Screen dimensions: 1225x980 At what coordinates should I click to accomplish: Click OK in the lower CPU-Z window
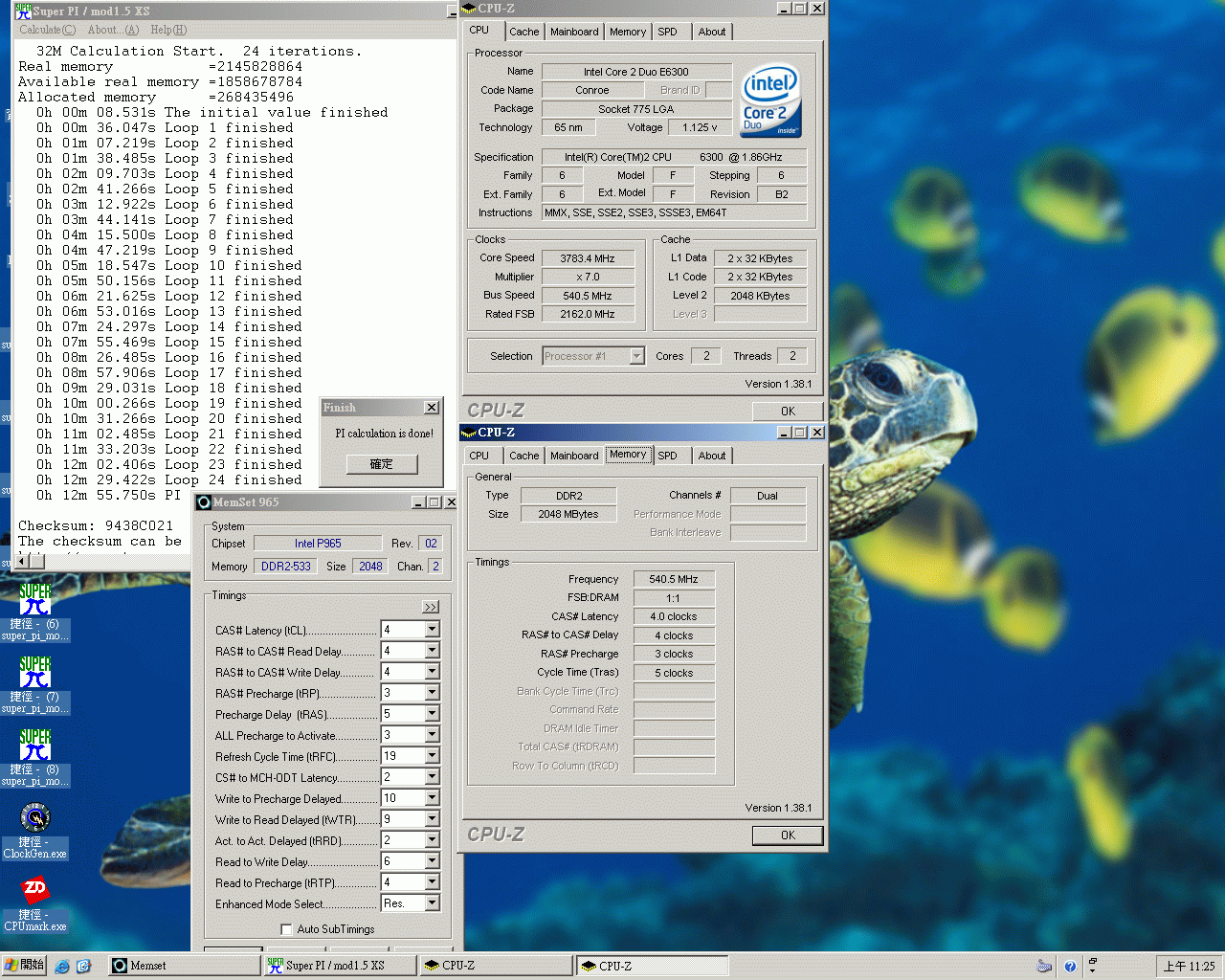tap(788, 835)
